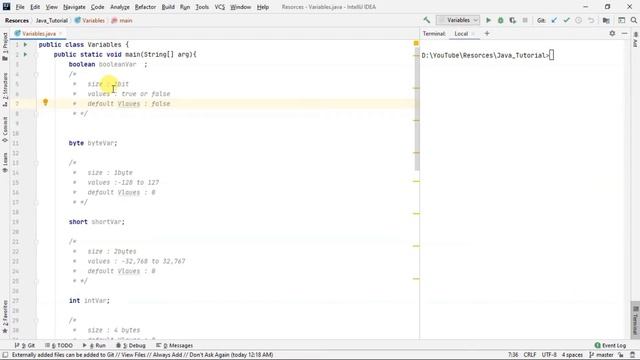
Task: Run the Variables configuration
Action: coord(488,20)
